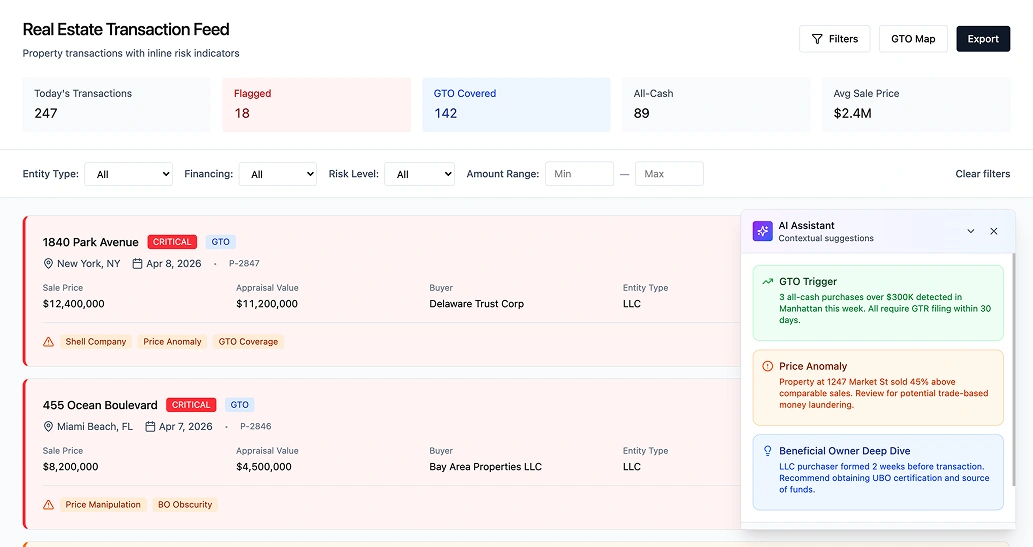
Task: Focus the Max amount input field
Action: (669, 174)
